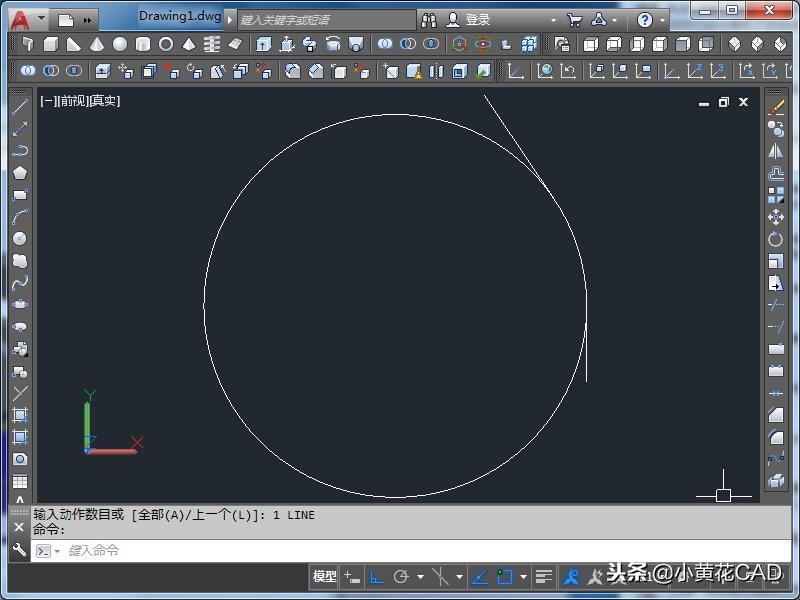This screenshot has height=600, width=800.
Task: Toggle object snap tracking in status bar
Action: [480, 577]
